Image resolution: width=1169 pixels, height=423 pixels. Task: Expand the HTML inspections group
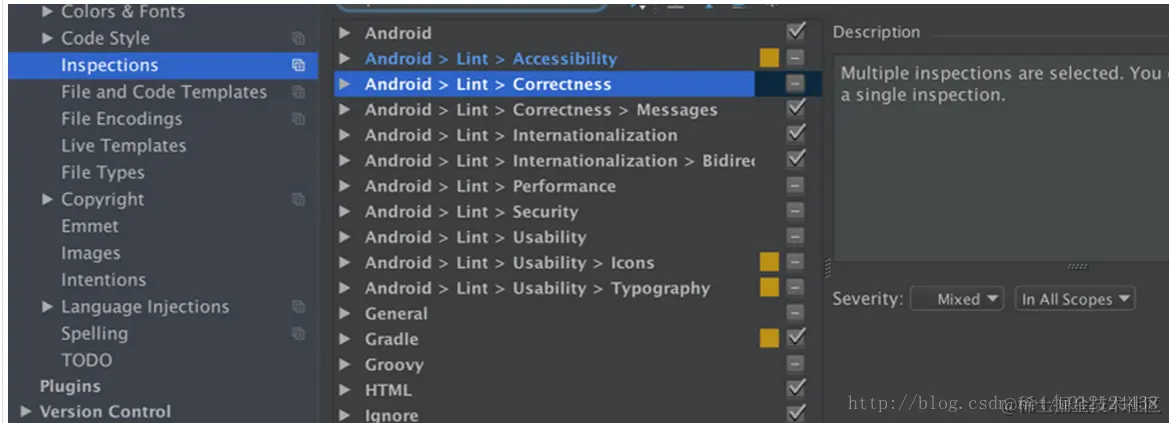point(344,389)
